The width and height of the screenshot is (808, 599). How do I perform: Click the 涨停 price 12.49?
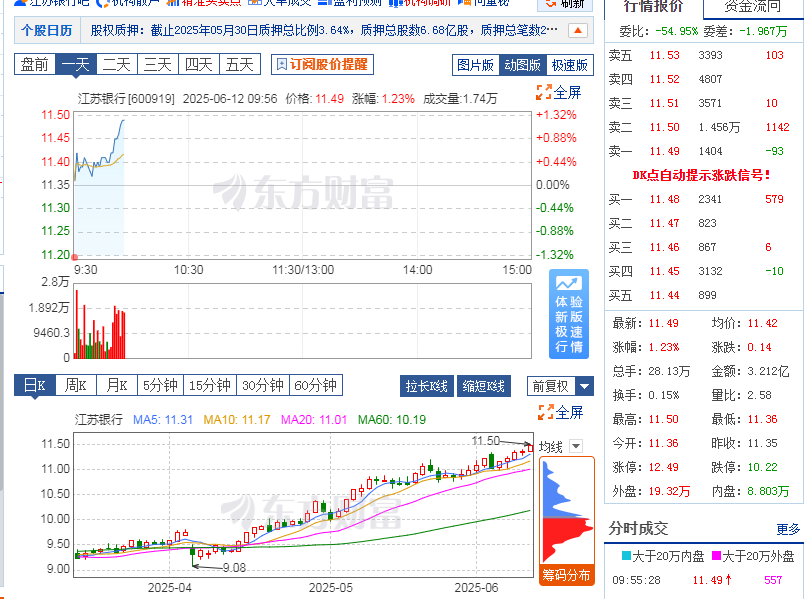pyautogui.click(x=663, y=468)
